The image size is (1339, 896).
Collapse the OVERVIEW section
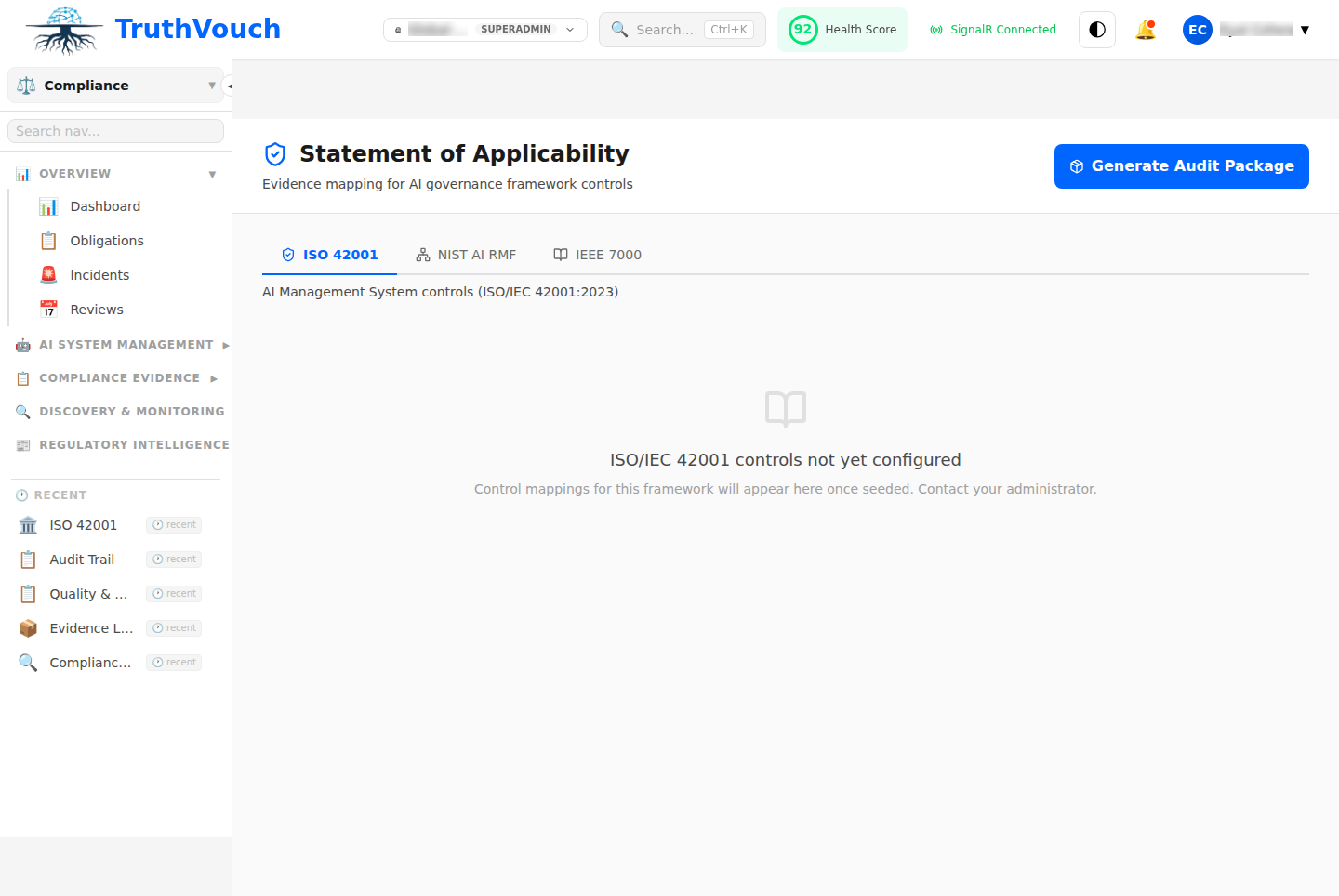click(x=212, y=173)
